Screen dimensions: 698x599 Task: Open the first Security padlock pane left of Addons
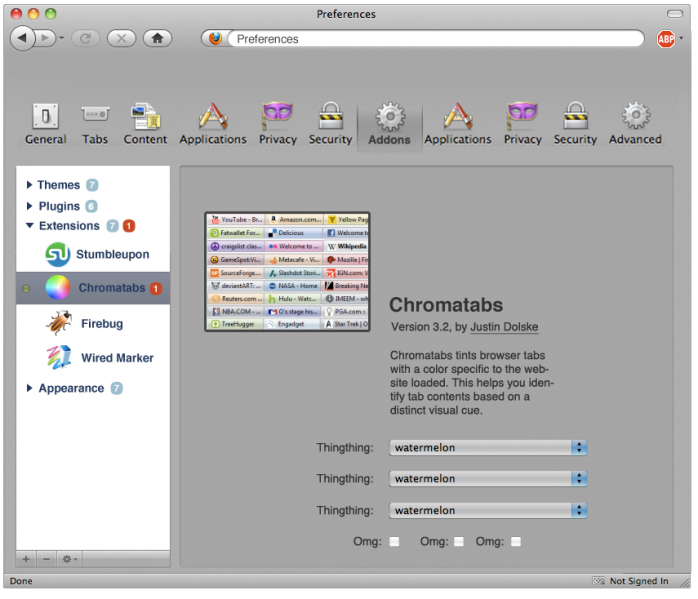point(330,124)
